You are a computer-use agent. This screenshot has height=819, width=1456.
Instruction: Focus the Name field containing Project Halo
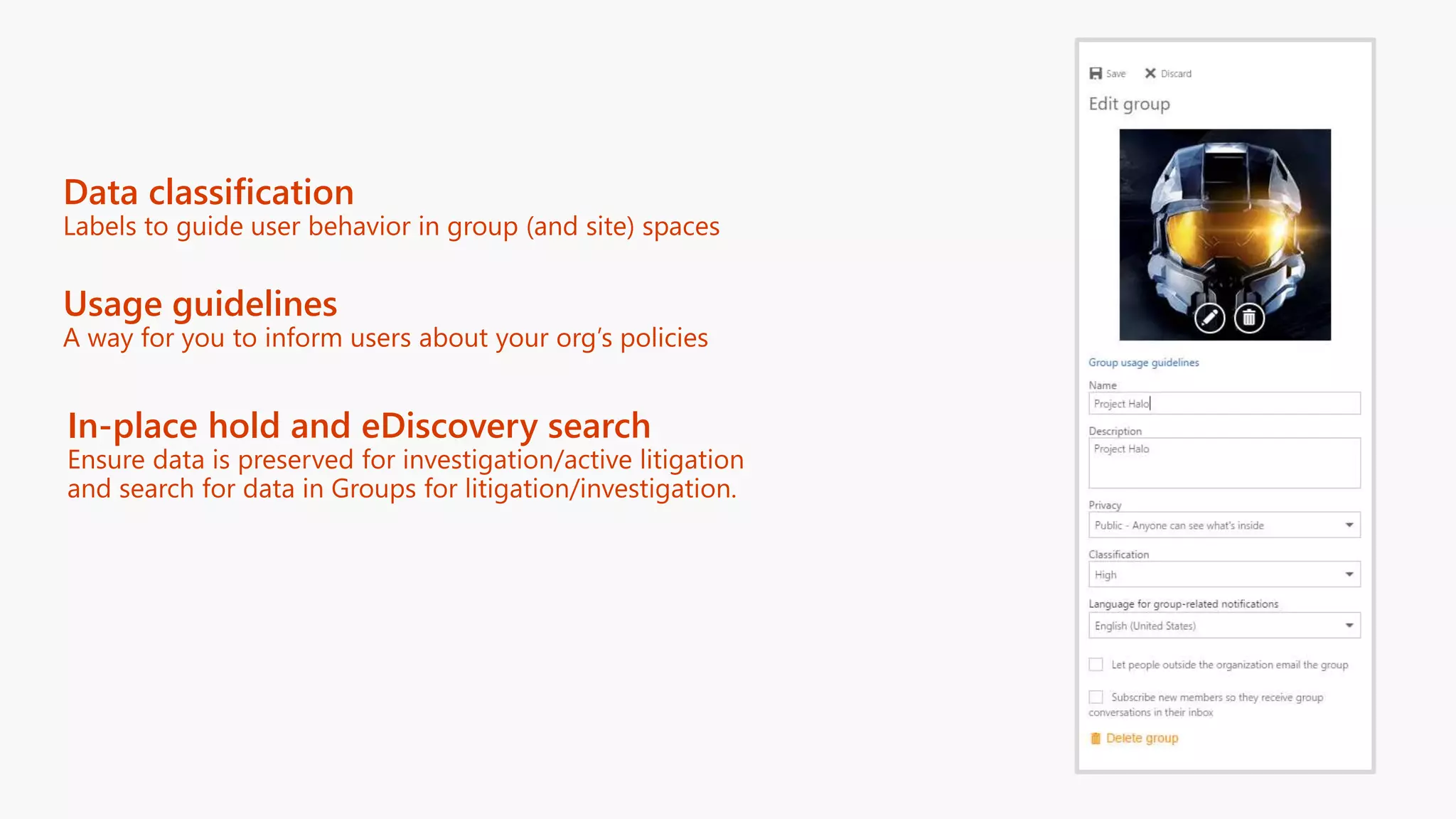tap(1224, 403)
